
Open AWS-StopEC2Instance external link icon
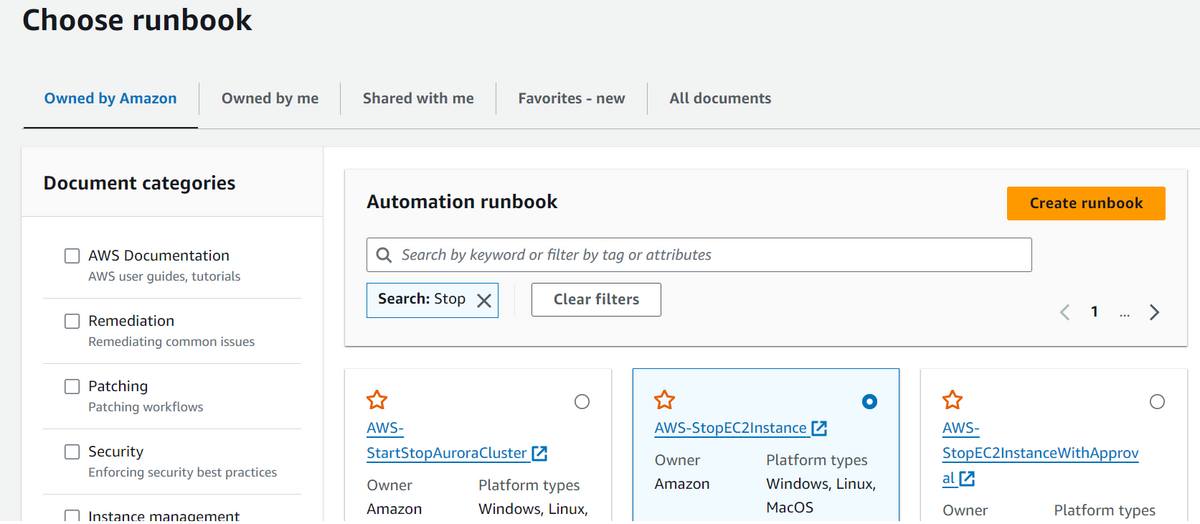pos(819,428)
